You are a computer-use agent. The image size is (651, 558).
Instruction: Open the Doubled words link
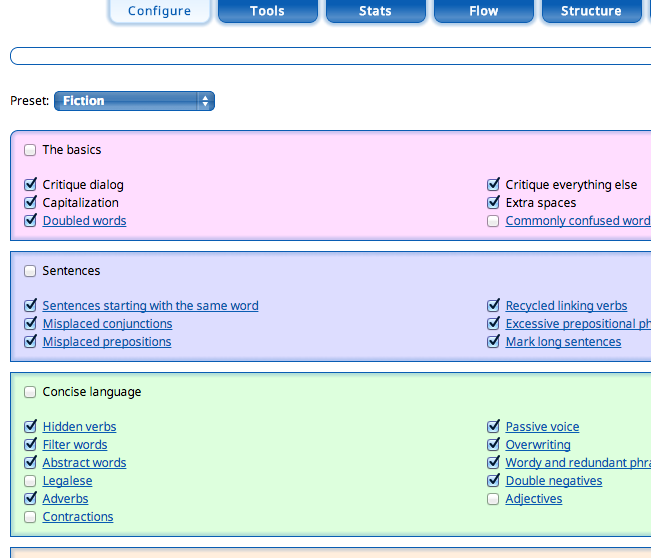point(84,221)
